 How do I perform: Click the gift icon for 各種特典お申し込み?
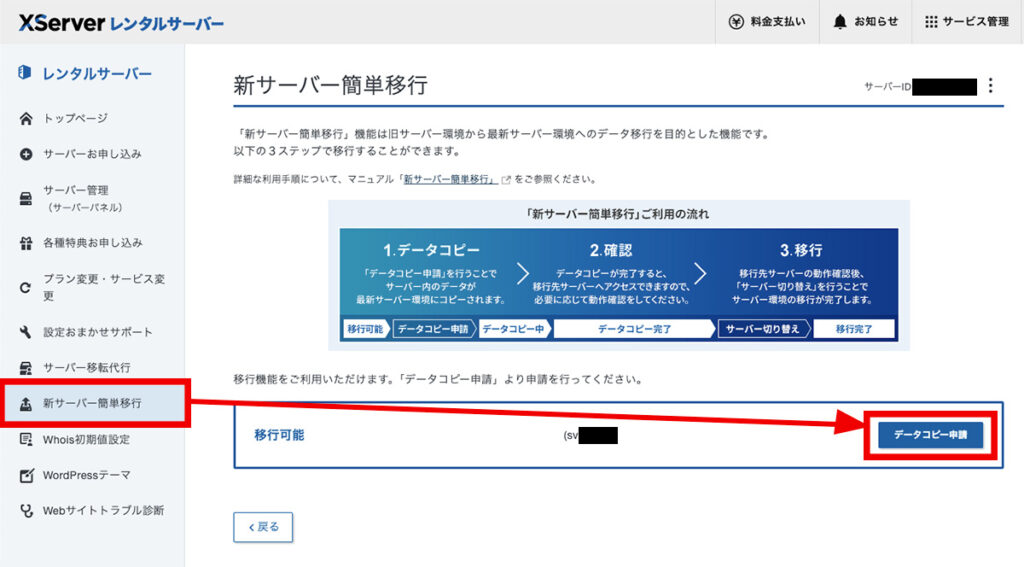click(25, 243)
